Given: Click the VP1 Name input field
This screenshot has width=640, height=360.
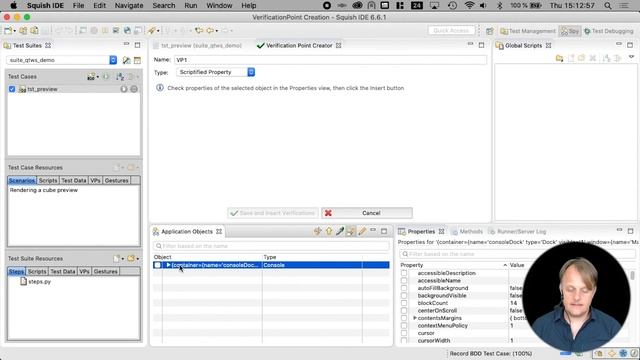Looking at the screenshot, I should (x=331, y=60).
